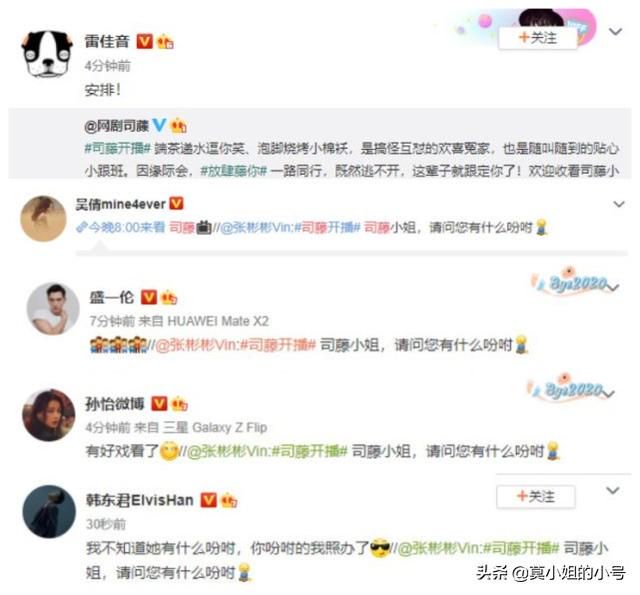This screenshot has height=595, width=640.
Task: Click the orange V badge beside 雷佳音
Action: [144, 41]
